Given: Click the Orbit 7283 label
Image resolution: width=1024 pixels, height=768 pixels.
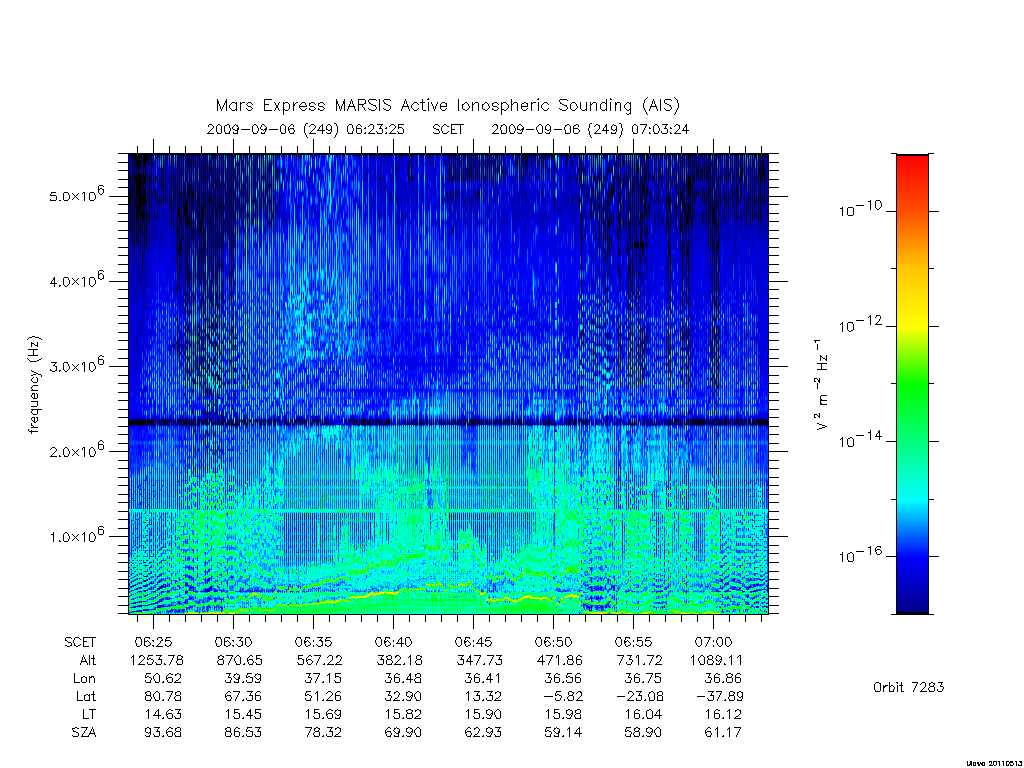Looking at the screenshot, I should 908,687.
